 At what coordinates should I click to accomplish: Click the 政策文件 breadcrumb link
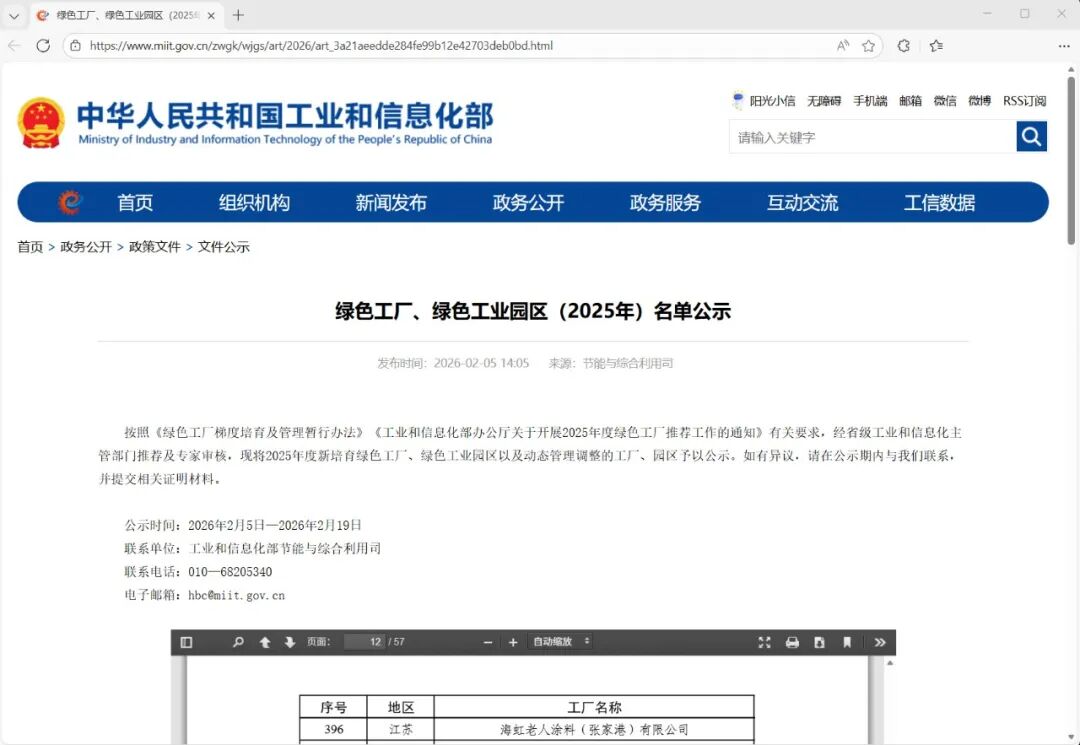click(x=155, y=247)
